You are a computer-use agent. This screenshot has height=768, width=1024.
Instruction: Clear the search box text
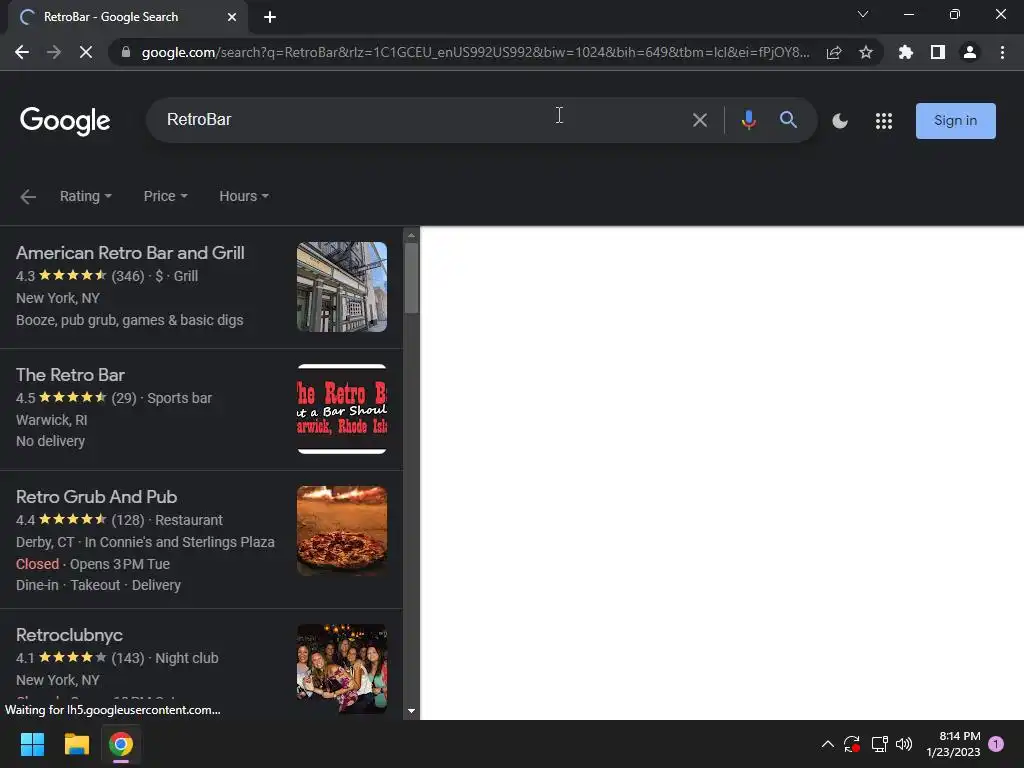tap(699, 120)
